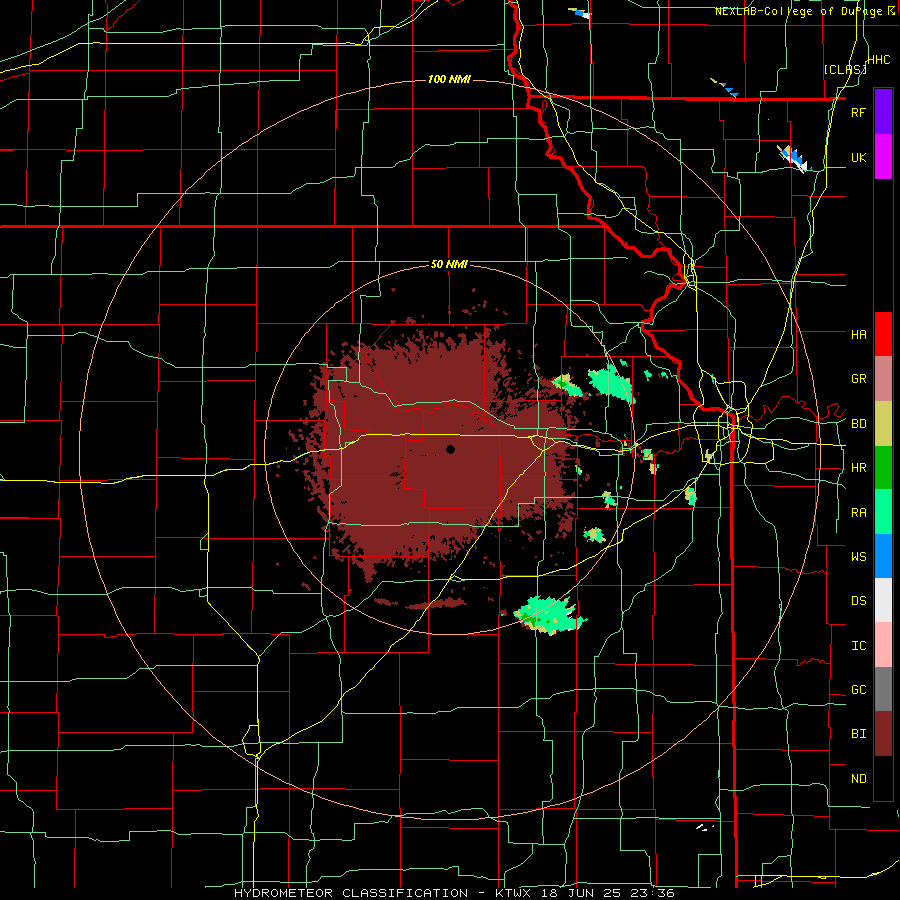Click the ND black legend swatch
Viewport: 900px width, 900px height.
pyautogui.click(x=883, y=778)
